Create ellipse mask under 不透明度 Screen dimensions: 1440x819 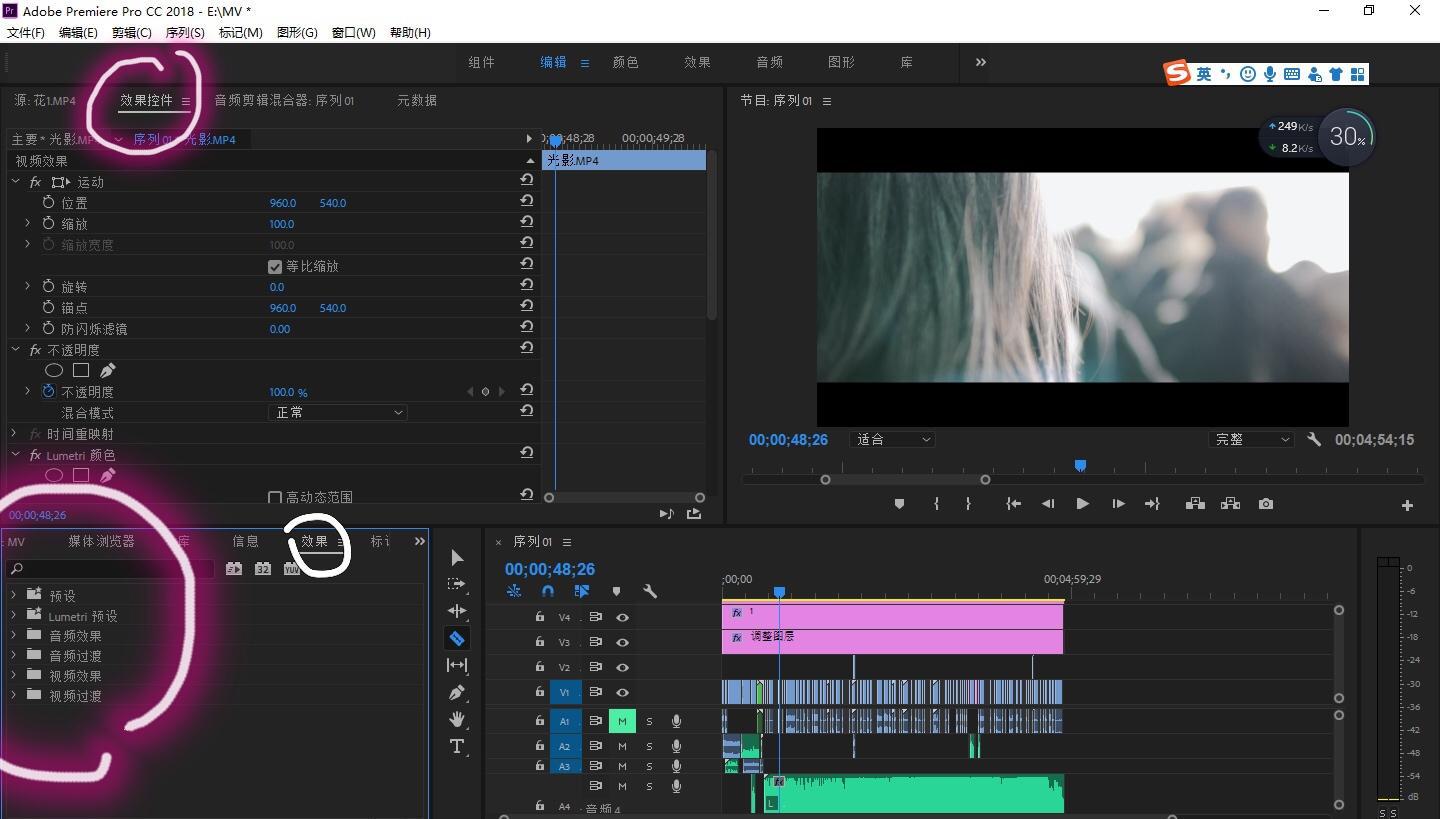tap(54, 371)
